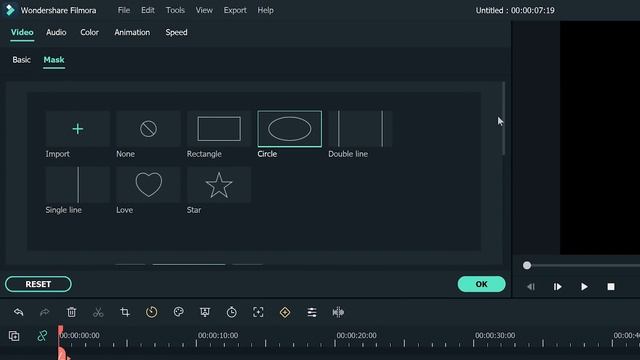Click the 00:00:30:00 mark on the ruler
Image resolution: width=640 pixels, height=360 pixels.
495,336
